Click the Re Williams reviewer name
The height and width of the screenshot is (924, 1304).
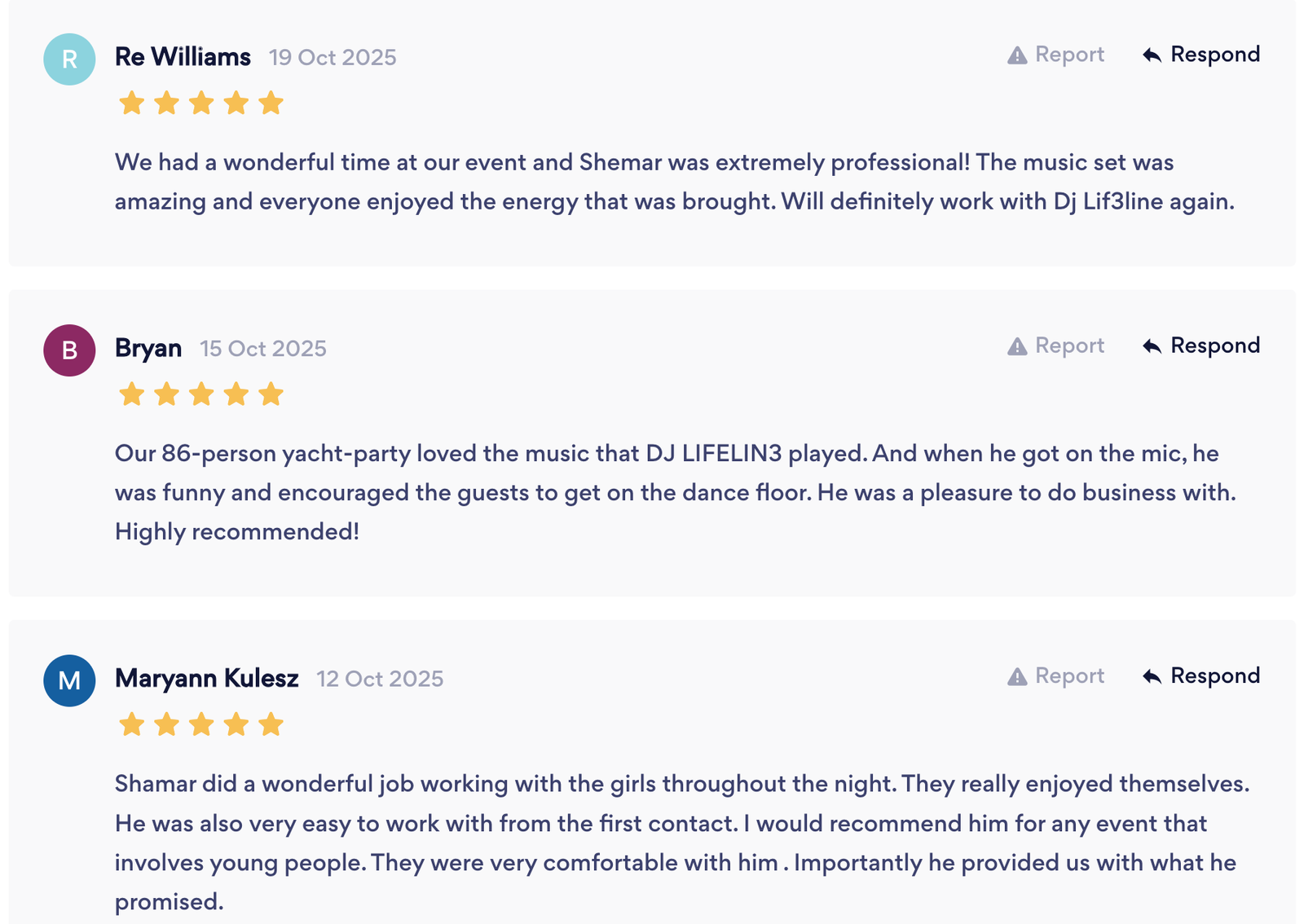point(183,57)
